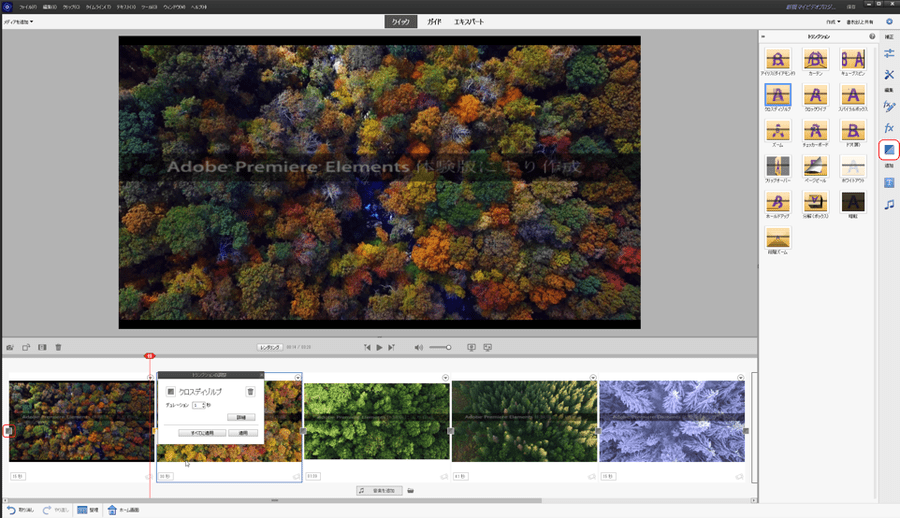Viewport: 900px width, 518px height.
Task: Click the Render (レンダリング) button
Action: click(x=270, y=347)
